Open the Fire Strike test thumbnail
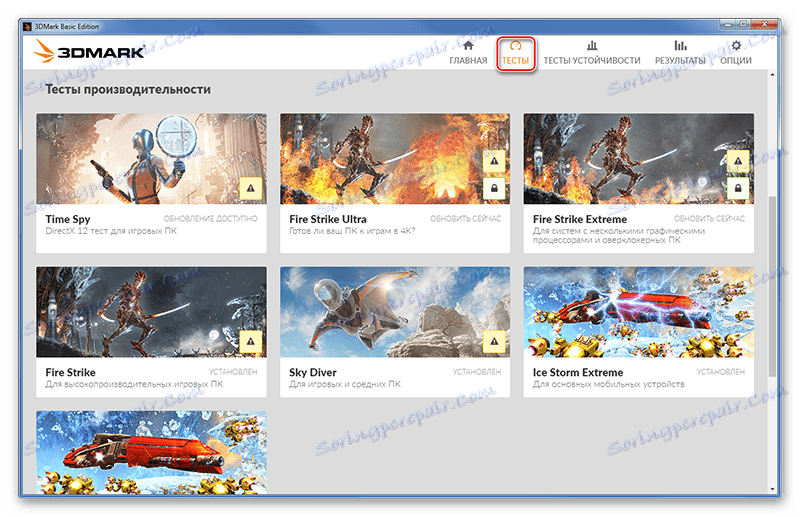Viewport: 800px width, 517px height. [x=151, y=312]
